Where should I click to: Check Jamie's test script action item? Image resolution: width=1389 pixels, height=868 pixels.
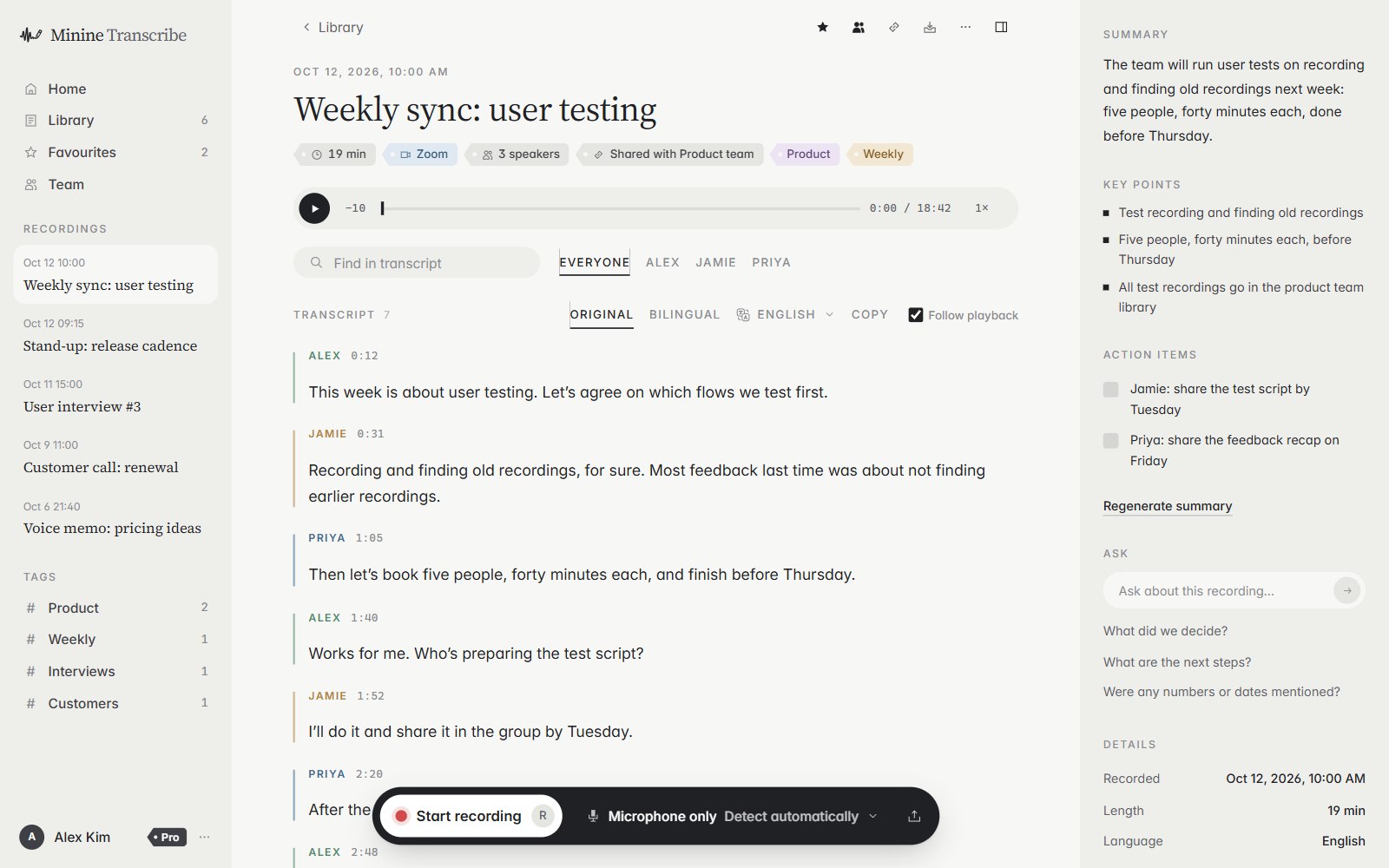pos(1110,390)
